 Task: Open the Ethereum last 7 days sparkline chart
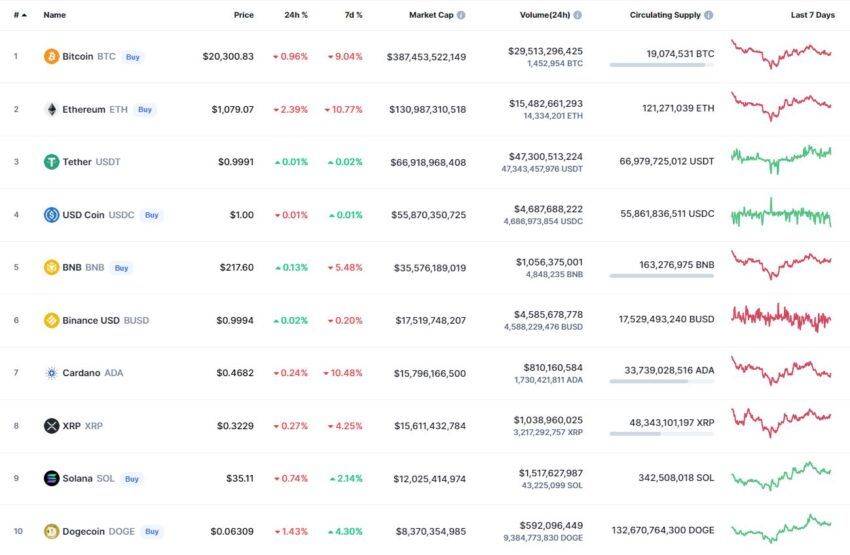(x=781, y=106)
